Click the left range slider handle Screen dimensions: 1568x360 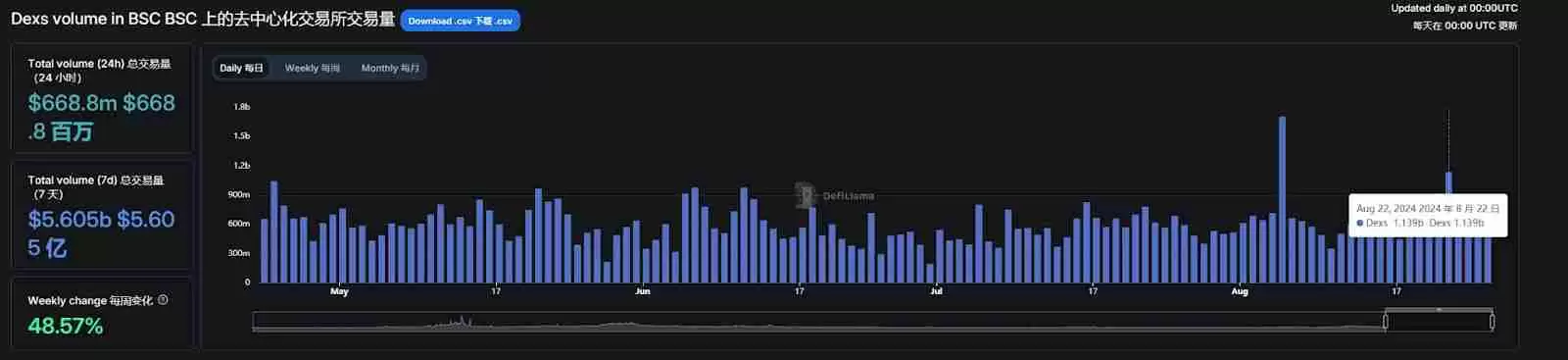click(1385, 321)
